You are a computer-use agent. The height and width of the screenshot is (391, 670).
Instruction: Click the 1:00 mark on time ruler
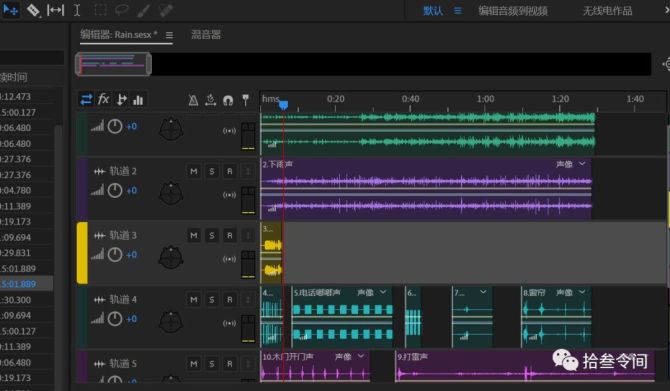485,99
